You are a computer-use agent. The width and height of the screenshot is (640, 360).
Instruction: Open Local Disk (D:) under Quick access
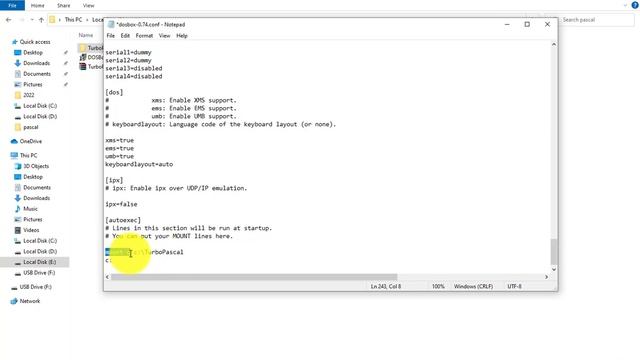point(40,116)
